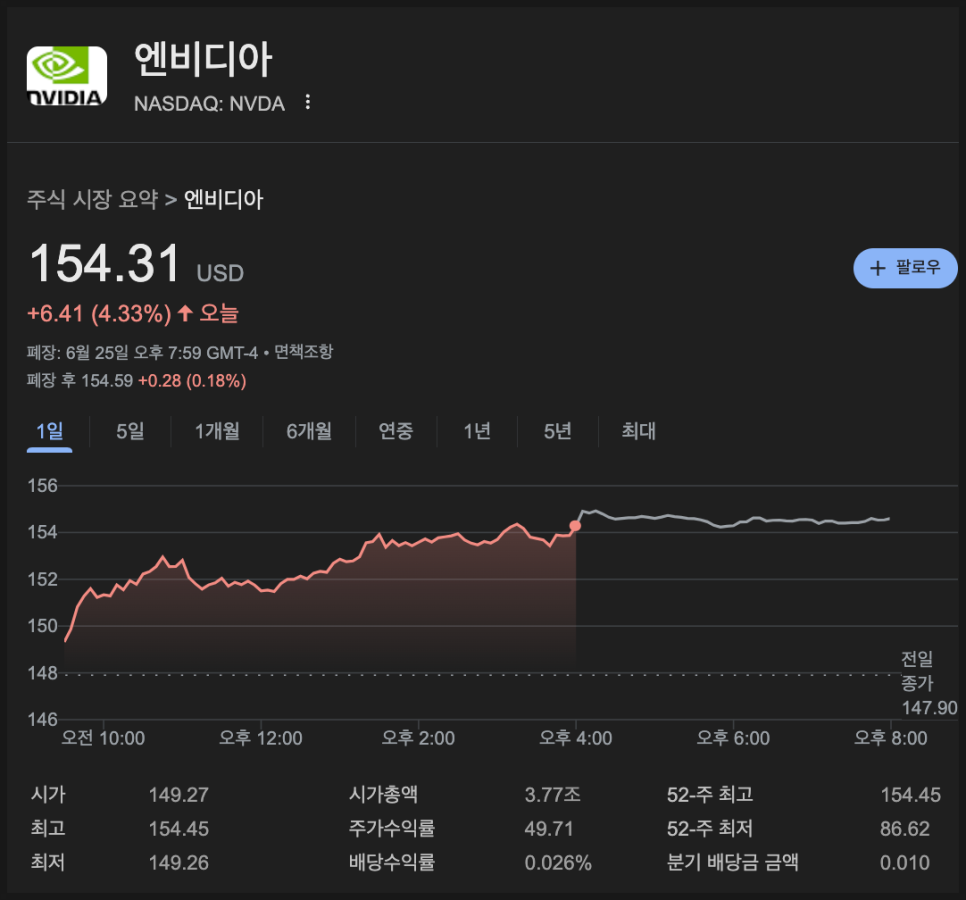Click the 52-주 최고 label

tap(710, 795)
